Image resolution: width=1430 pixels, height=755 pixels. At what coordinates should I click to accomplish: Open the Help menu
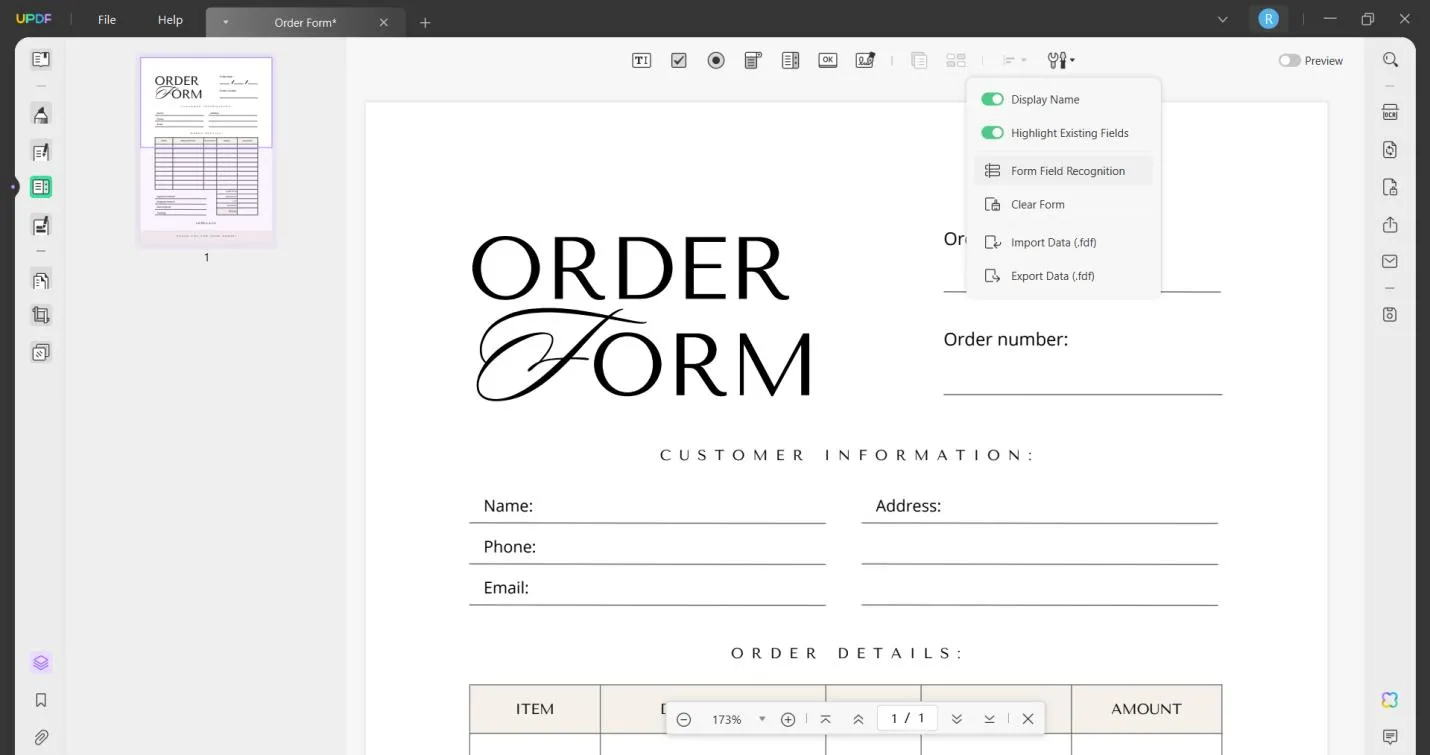tap(171, 20)
